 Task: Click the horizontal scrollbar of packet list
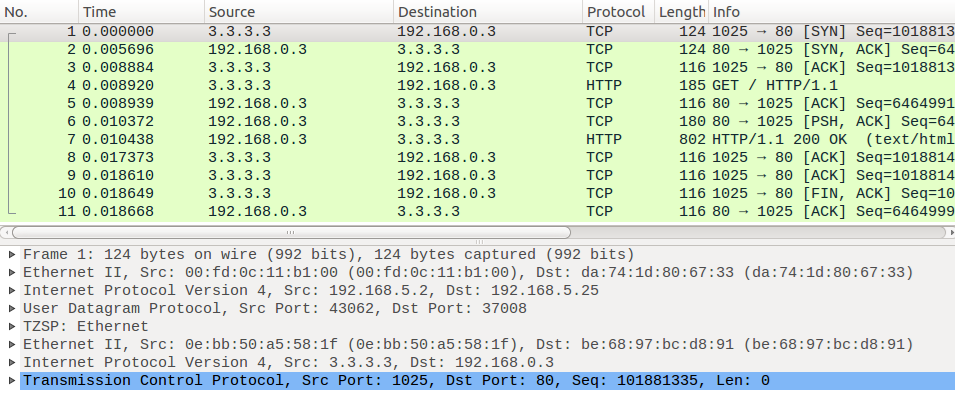(291, 233)
